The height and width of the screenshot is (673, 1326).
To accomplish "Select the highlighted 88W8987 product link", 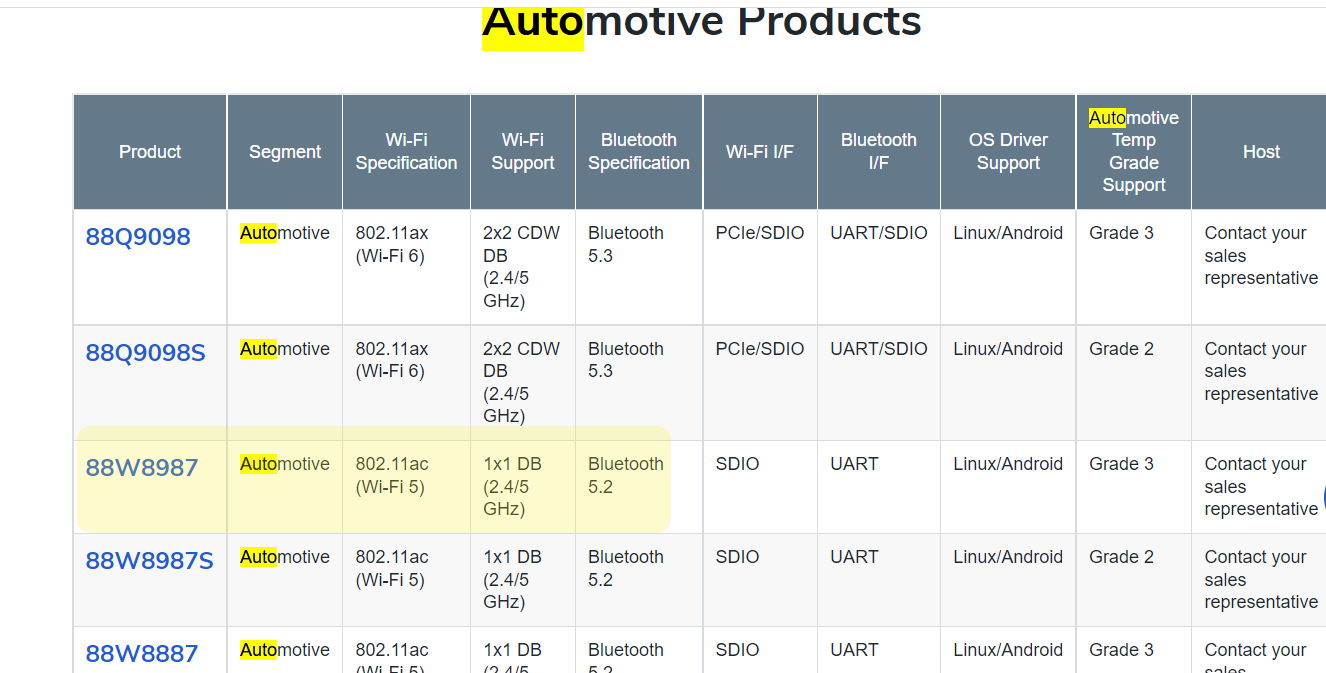I will (141, 468).
